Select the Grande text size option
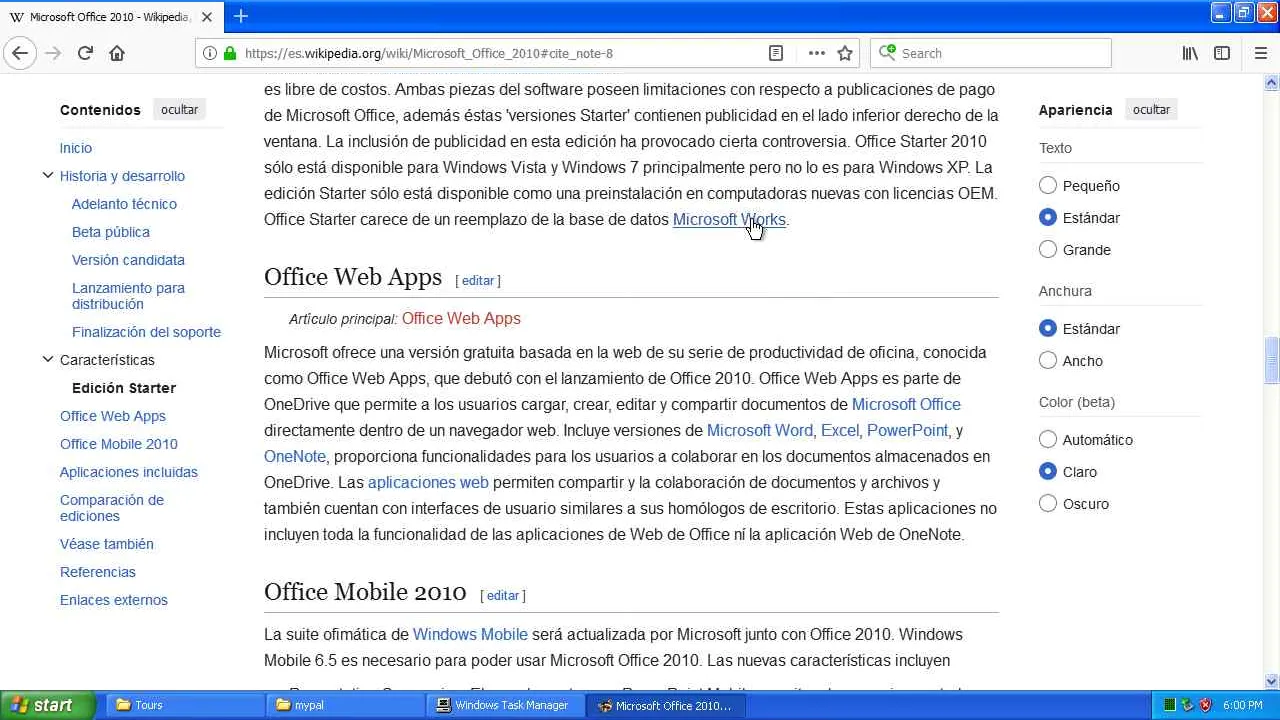This screenshot has height=720, width=1280. pos(1048,250)
